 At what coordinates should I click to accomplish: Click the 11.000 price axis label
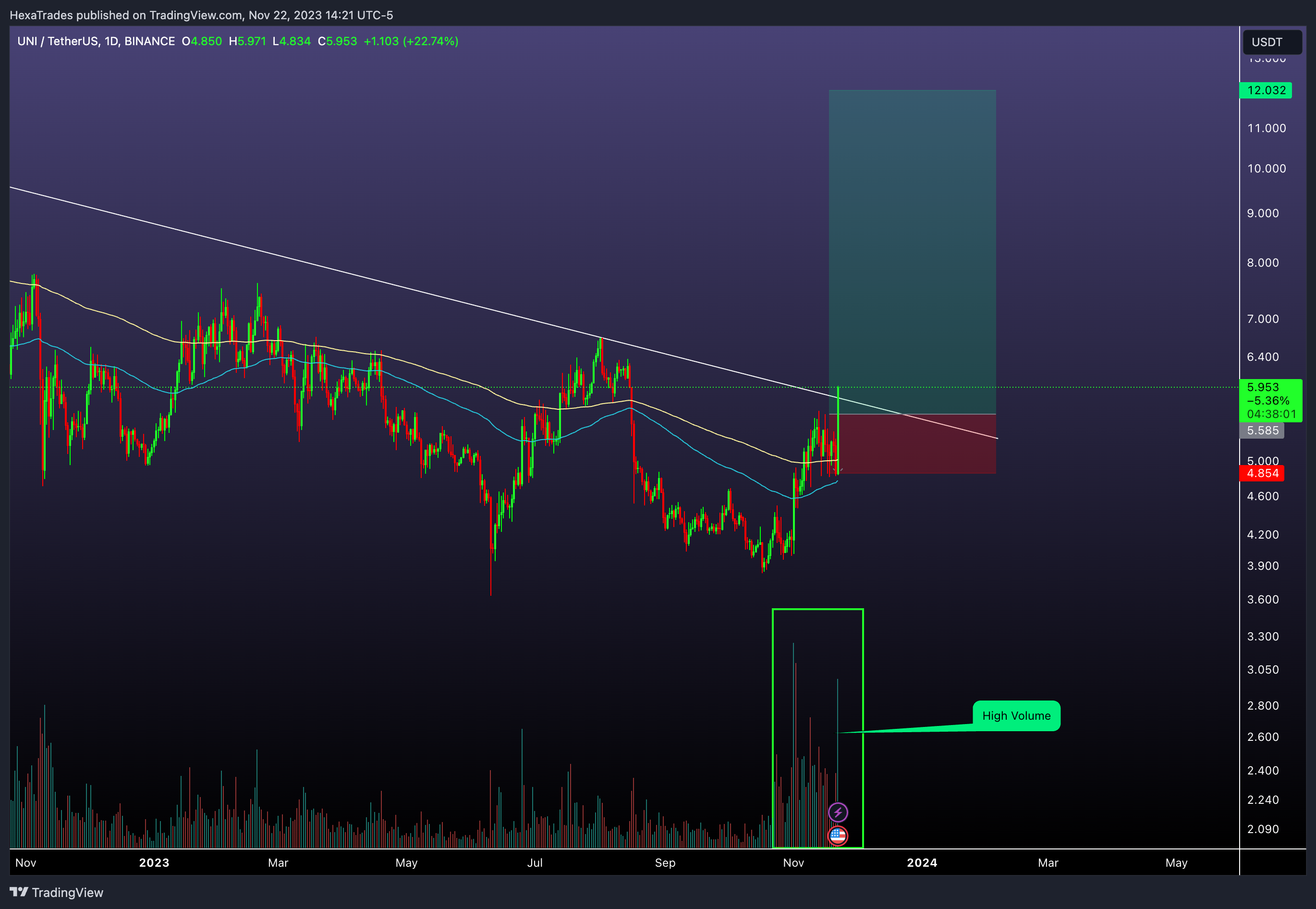tap(1267, 128)
